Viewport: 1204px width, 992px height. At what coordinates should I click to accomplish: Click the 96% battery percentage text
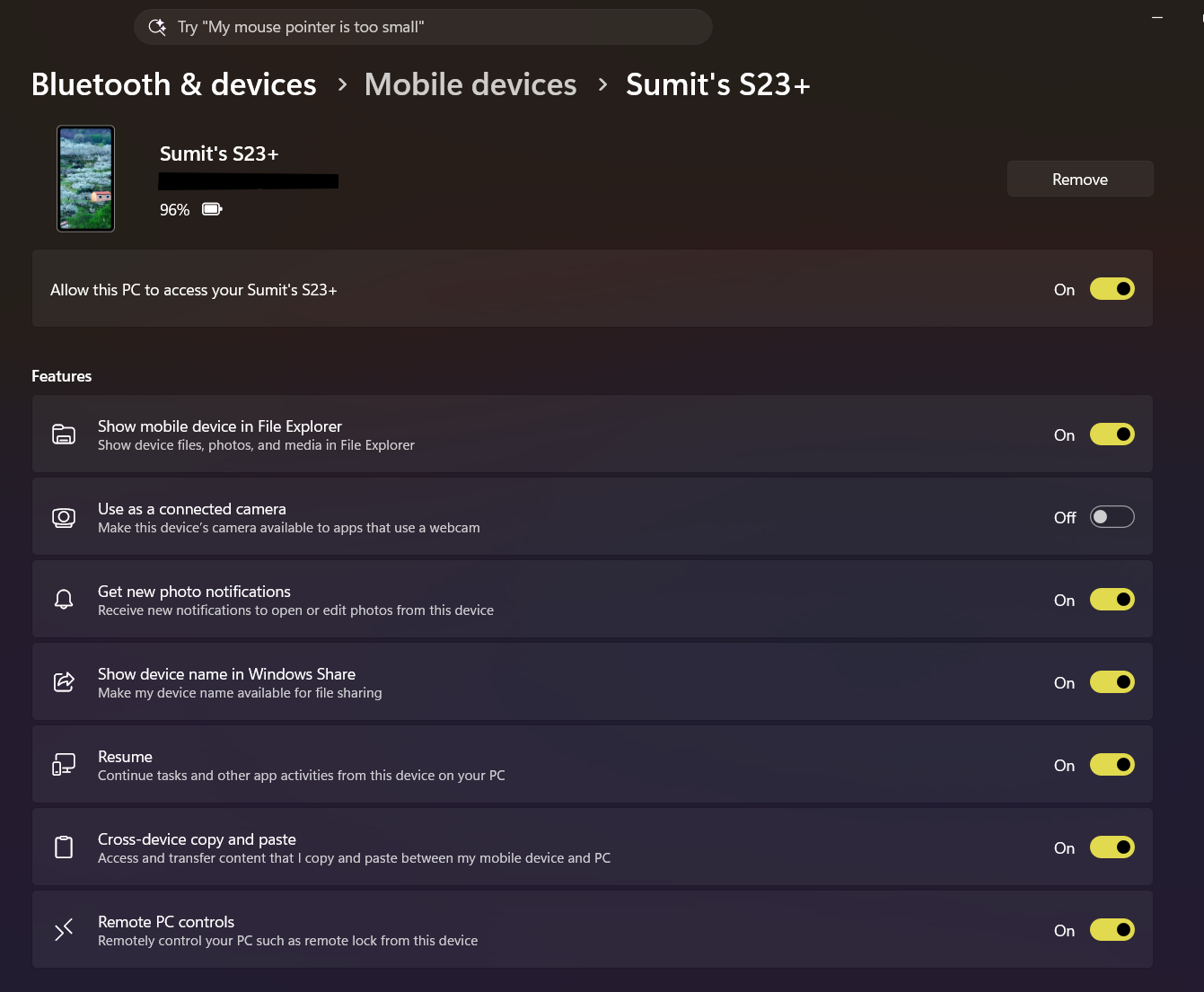click(175, 210)
